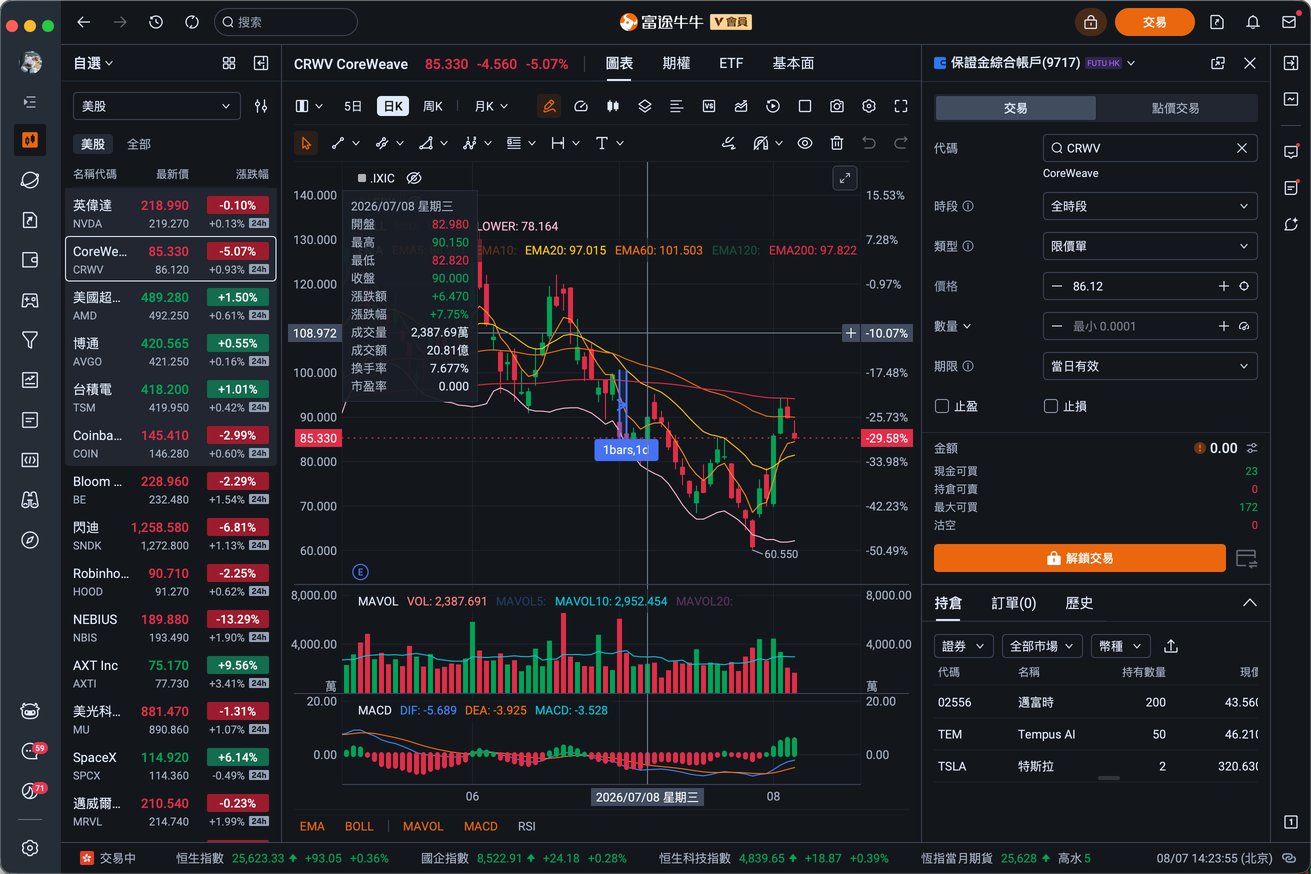Screen dimensions: 1311x874
Task: Toggle the MAVOL indicator
Action: (x=423, y=826)
